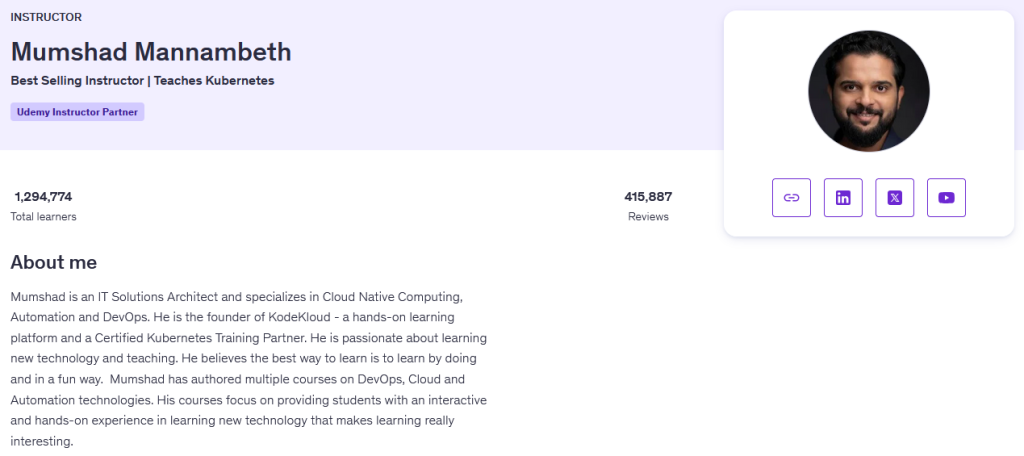1024x456 pixels.
Task: Click the 415,887 reviews count
Action: tap(648, 197)
